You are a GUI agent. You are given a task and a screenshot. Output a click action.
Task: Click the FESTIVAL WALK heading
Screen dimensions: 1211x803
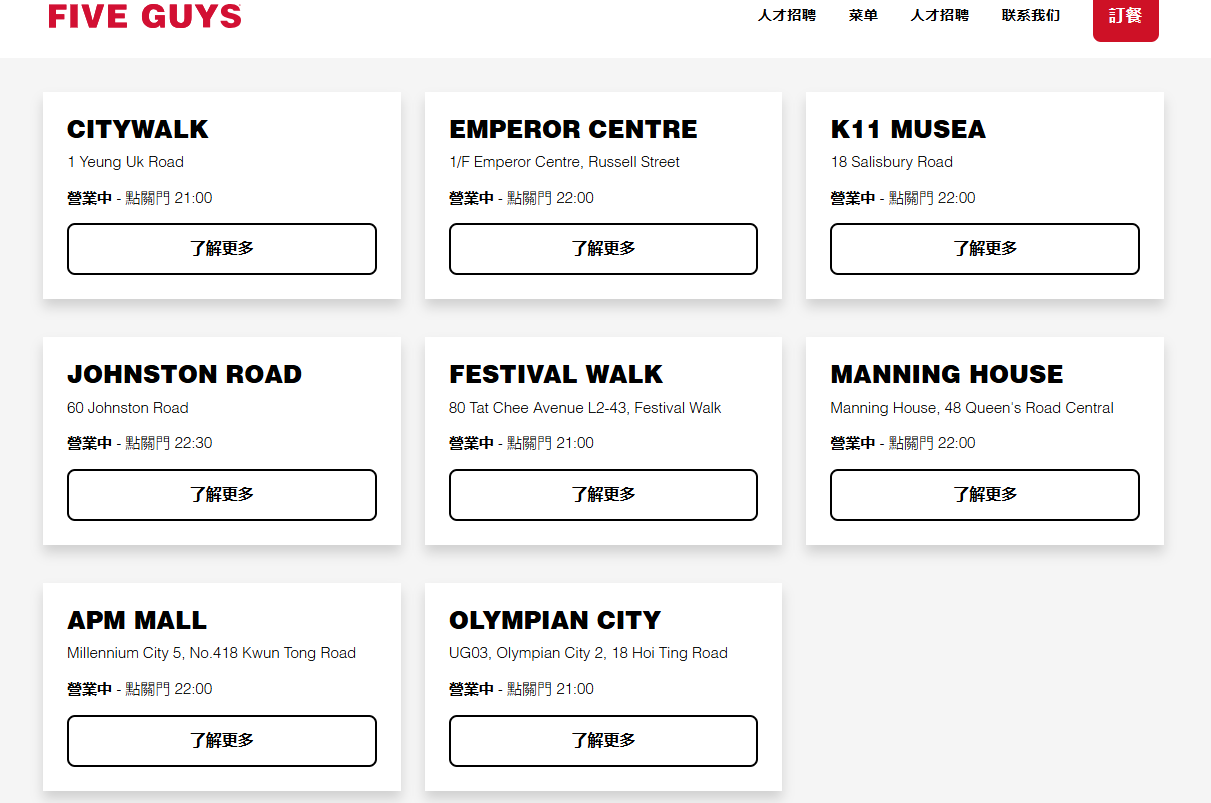click(556, 375)
